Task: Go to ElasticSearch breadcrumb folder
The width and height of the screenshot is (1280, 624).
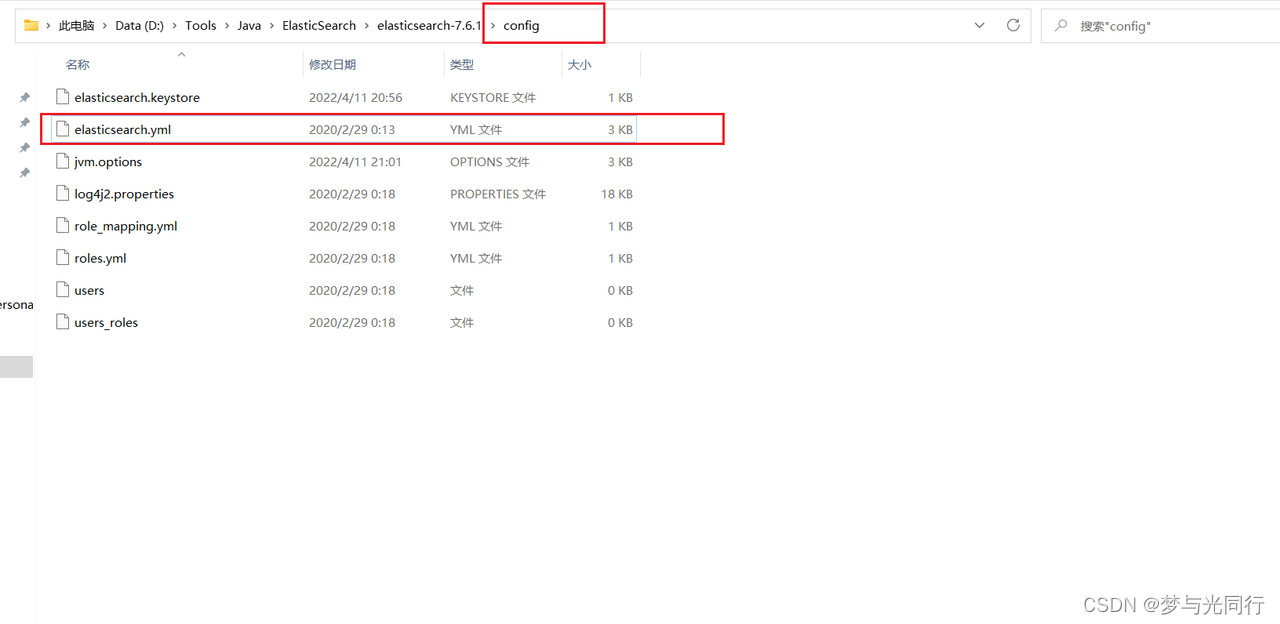Action: (319, 26)
